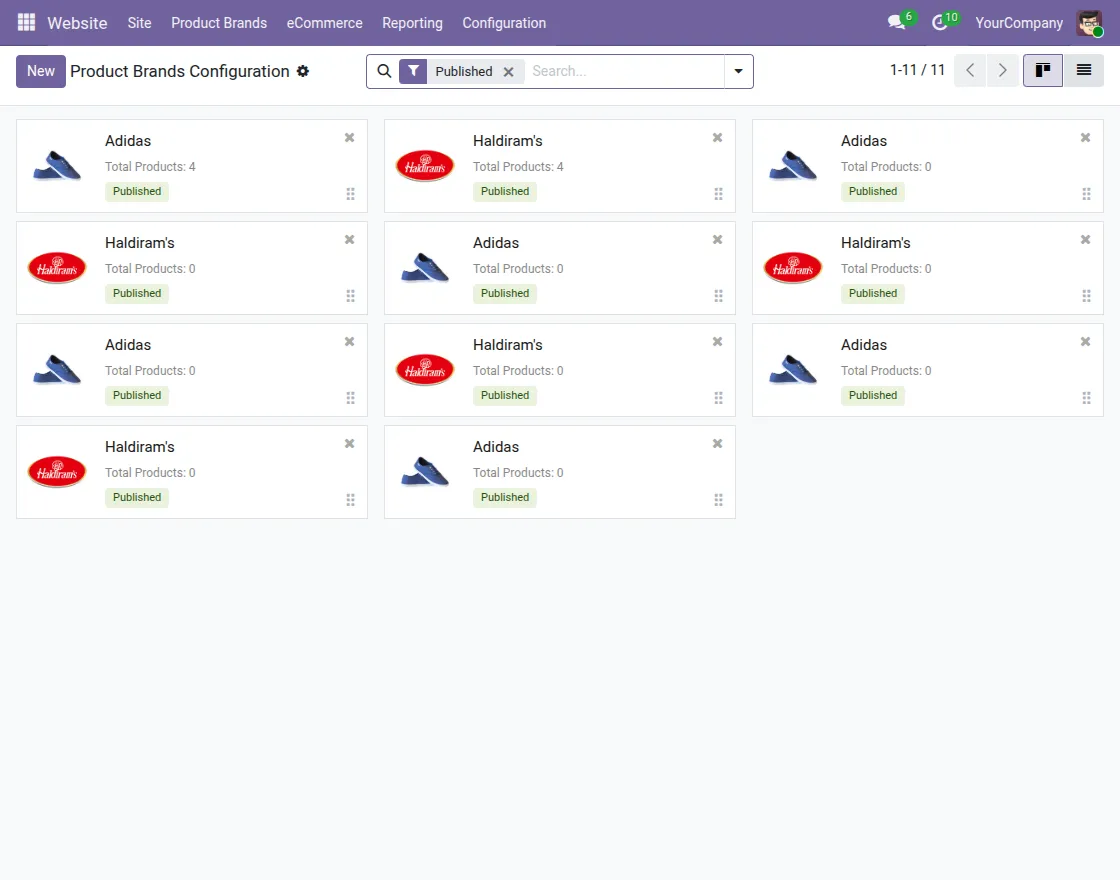Open the Website app menu
Screen dimensions: 1120x880
(77, 23)
